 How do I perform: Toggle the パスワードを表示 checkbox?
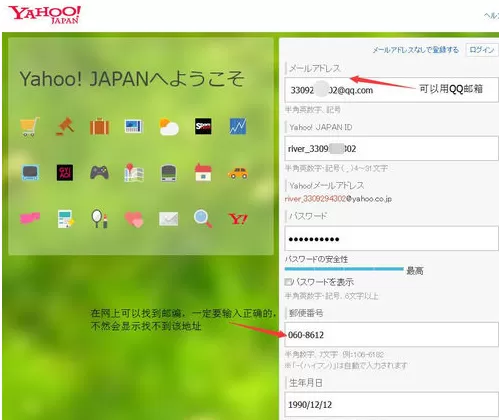[288, 282]
